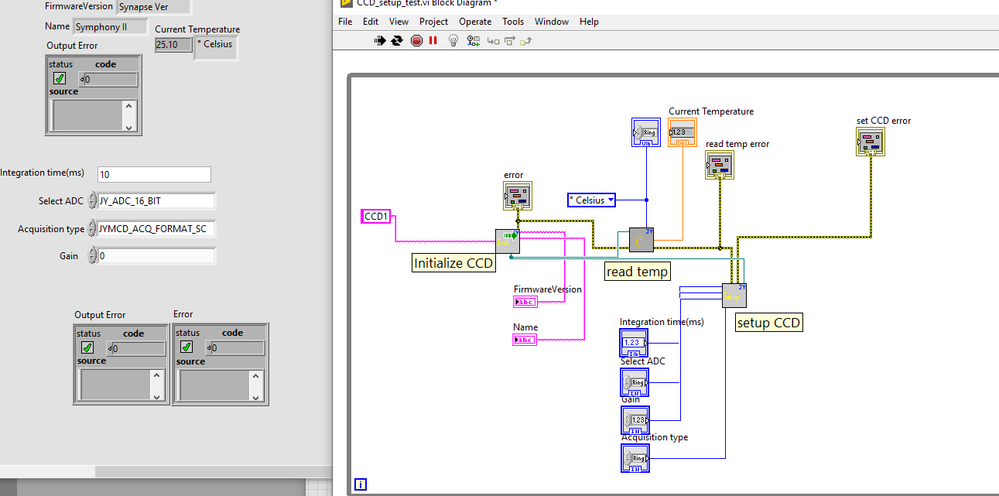Open the Help menu
The height and width of the screenshot is (496, 999).
(589, 22)
